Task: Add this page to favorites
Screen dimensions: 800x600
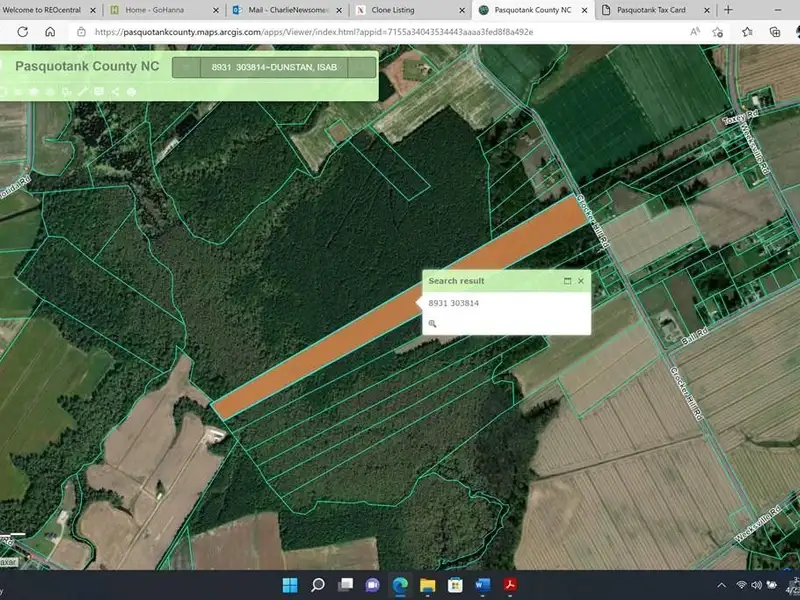Action: pos(718,31)
